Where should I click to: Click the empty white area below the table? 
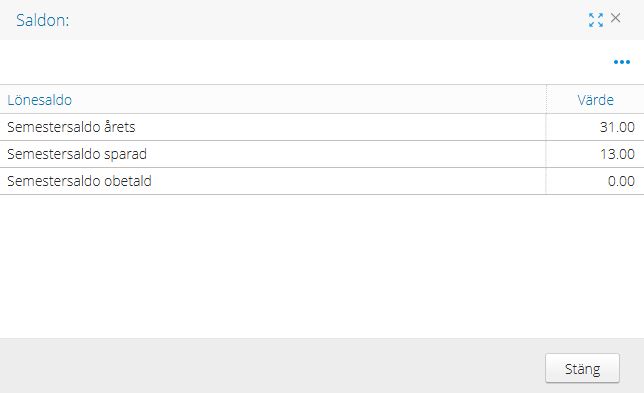point(322,266)
